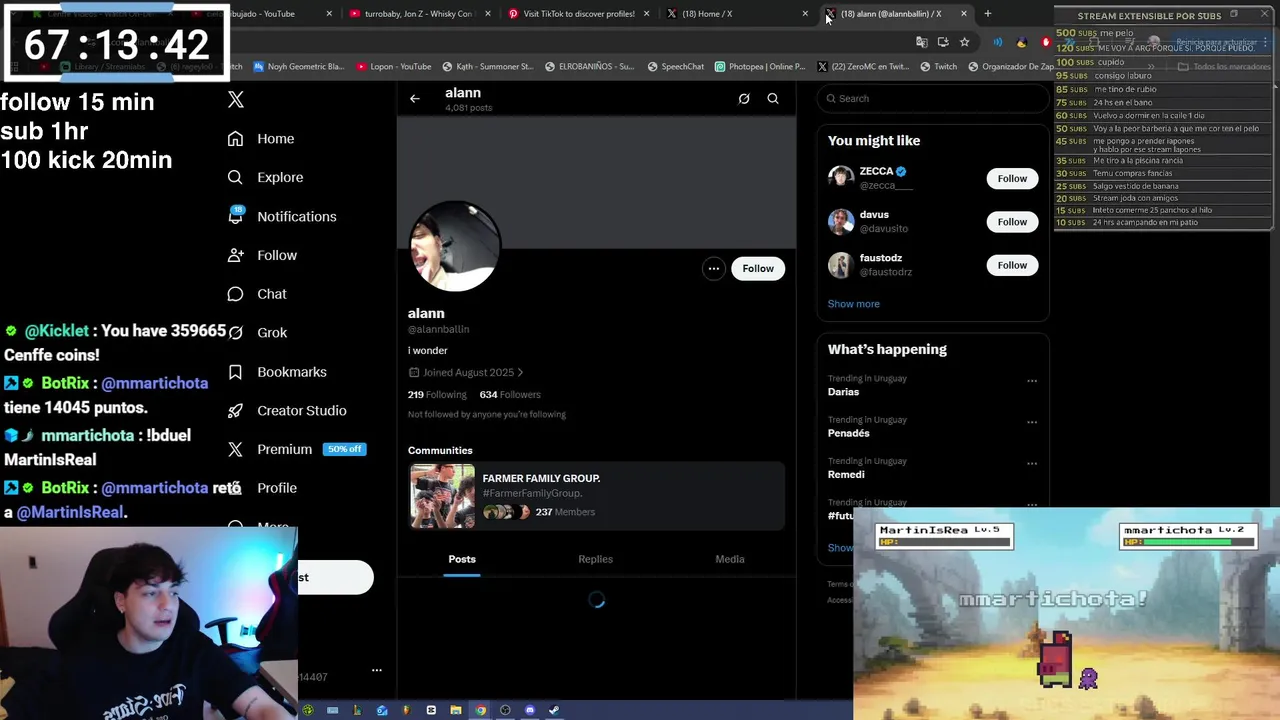This screenshot has height=720, width=1280.
Task: Open ZeroMC en Twitter bookmark
Action: [x=864, y=67]
